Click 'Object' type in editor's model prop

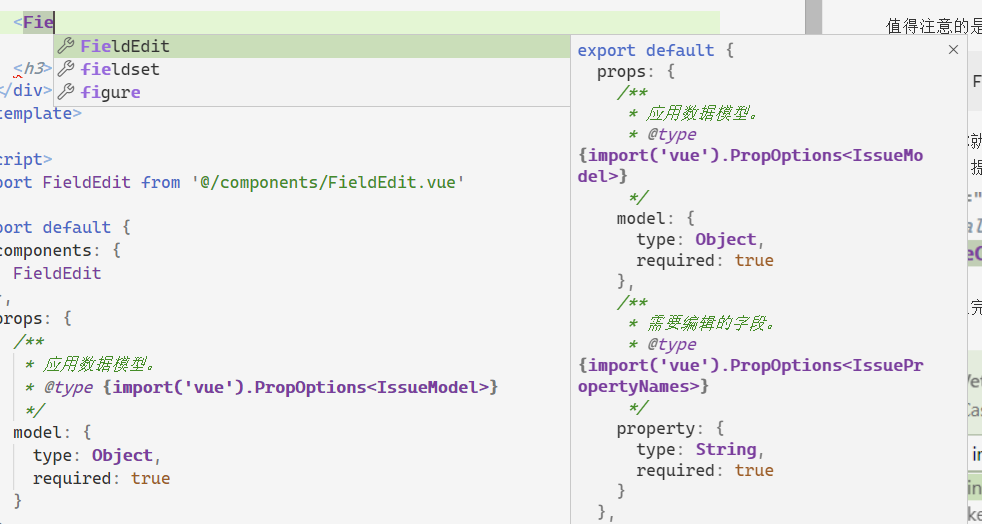coord(122,455)
